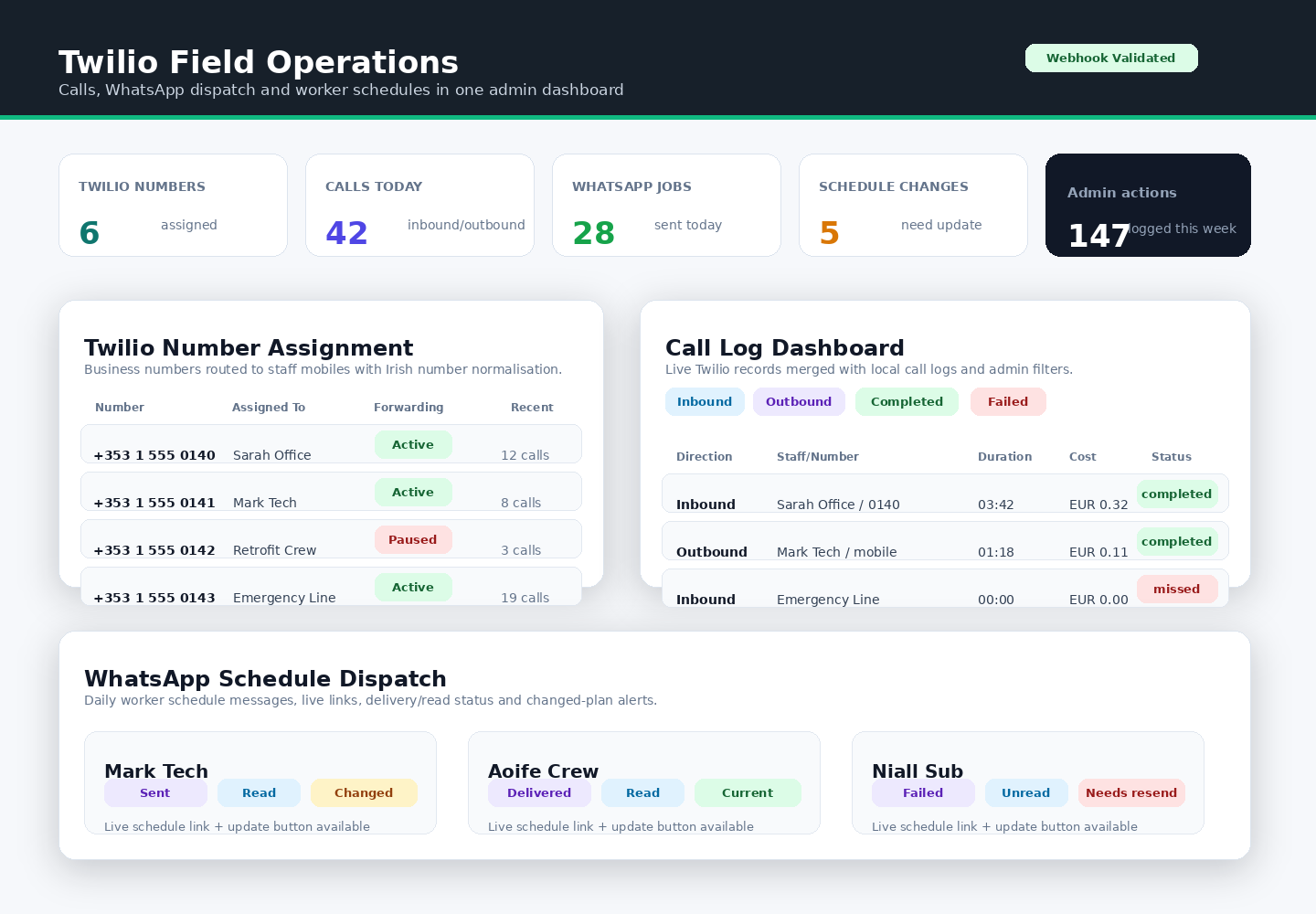The width and height of the screenshot is (1316, 914).
Task: Click Sarah Office assignee name
Action: (x=272, y=455)
